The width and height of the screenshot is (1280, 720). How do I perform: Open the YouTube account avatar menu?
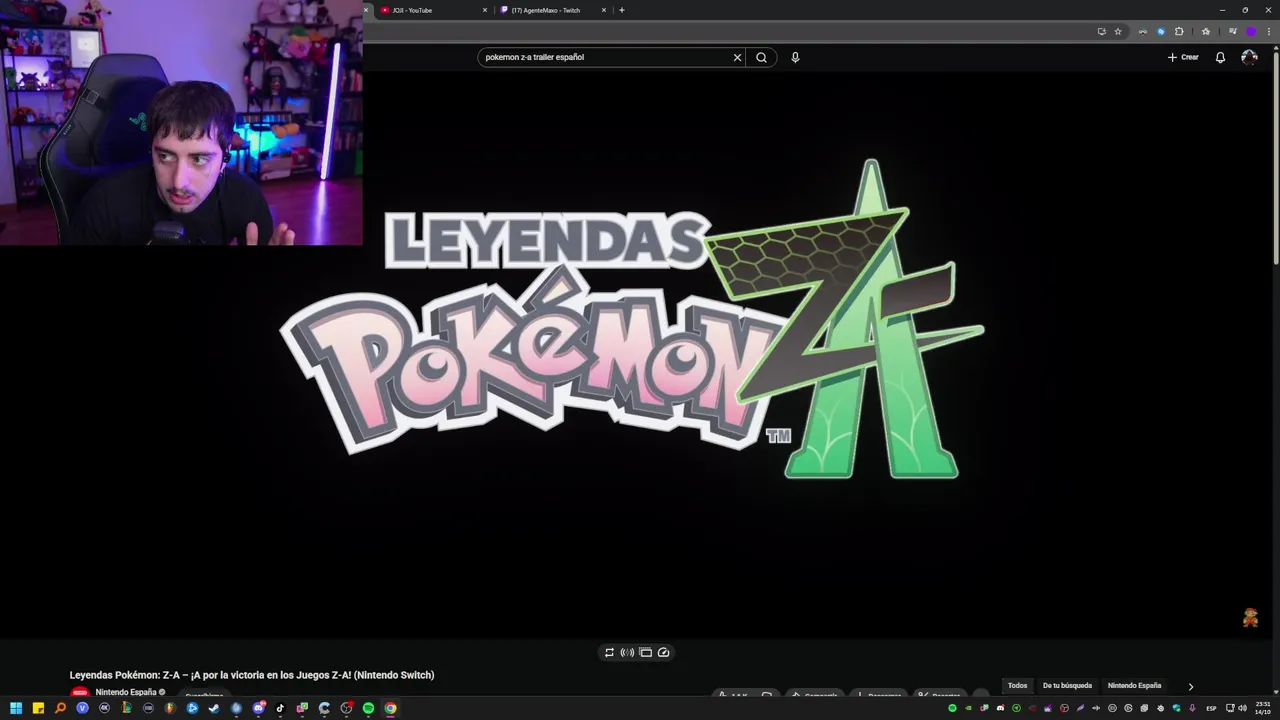pos(1249,57)
